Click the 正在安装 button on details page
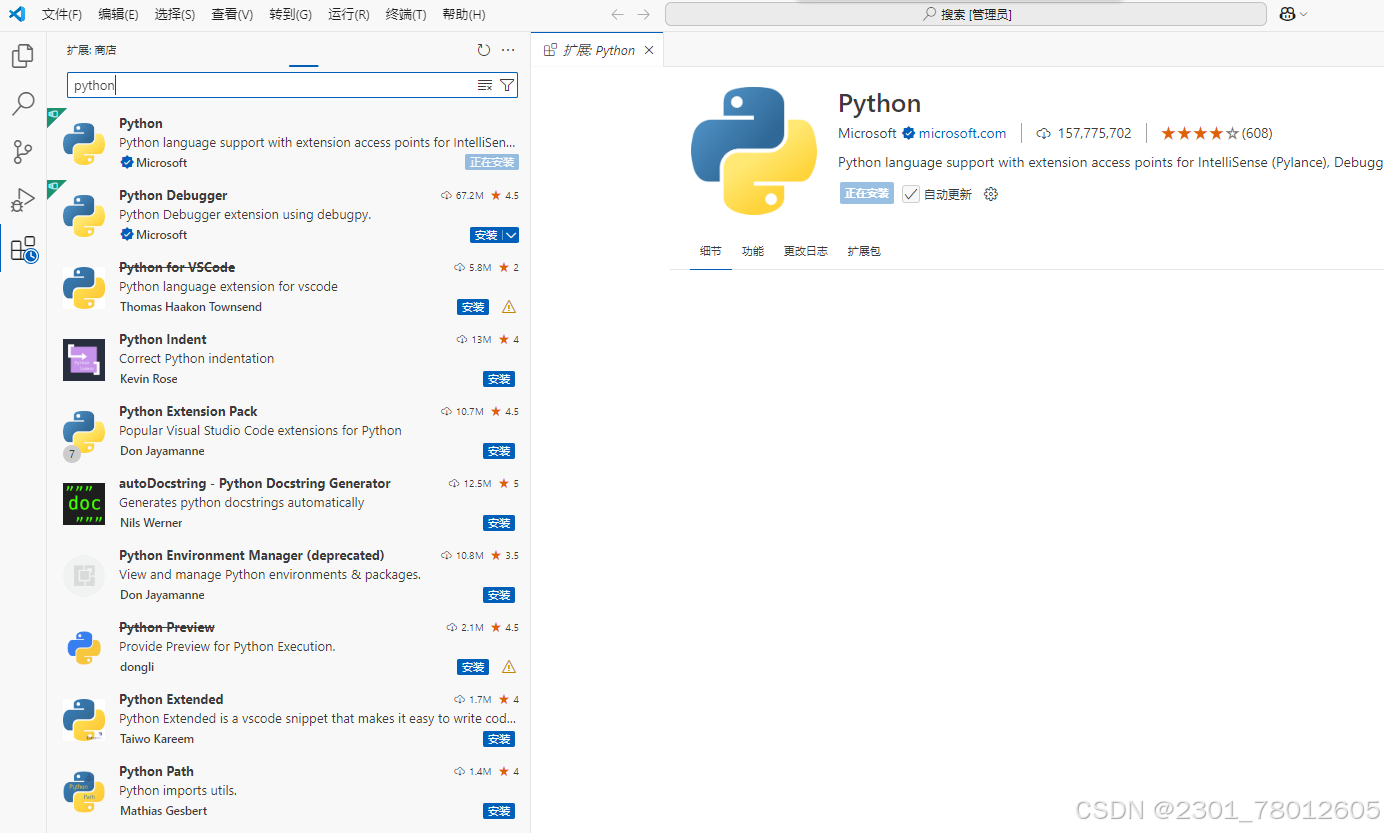The image size is (1384, 833). (x=867, y=194)
